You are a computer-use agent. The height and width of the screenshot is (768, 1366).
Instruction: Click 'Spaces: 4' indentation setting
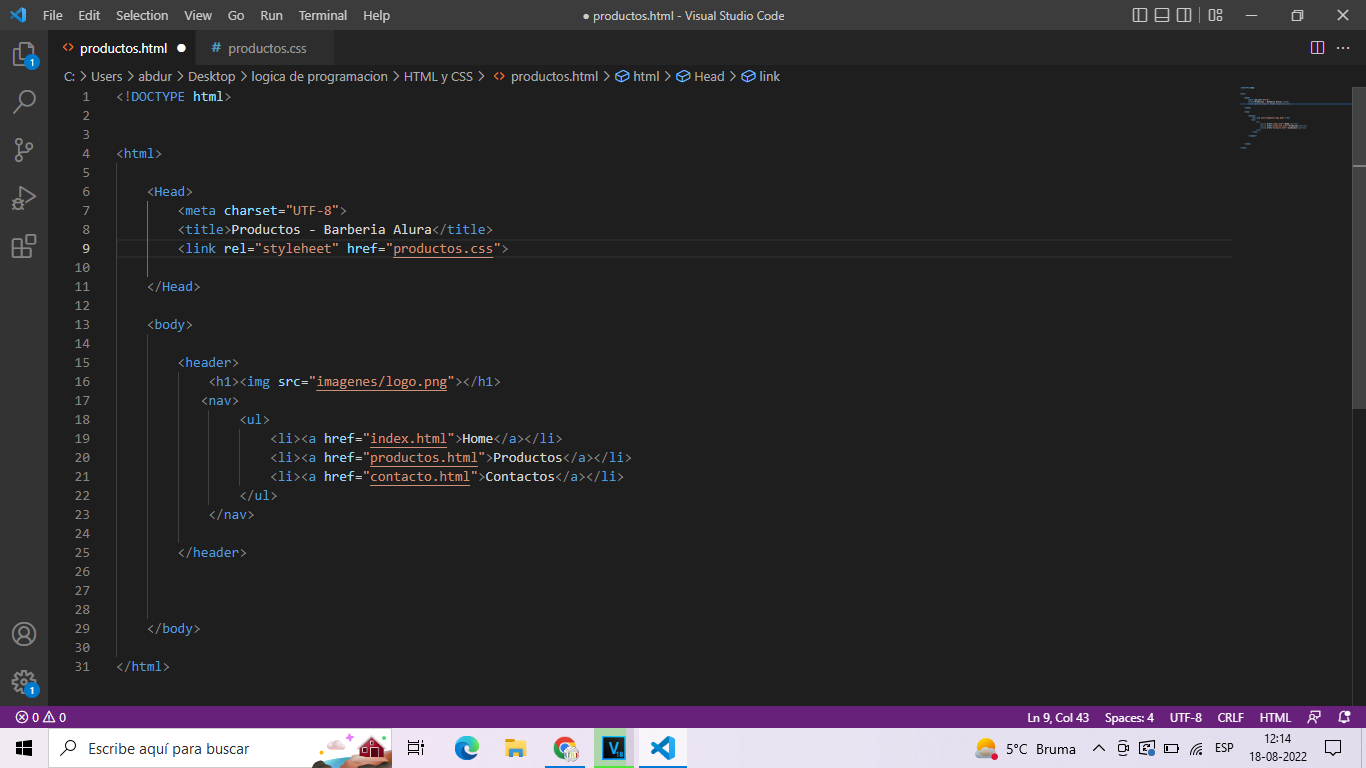click(x=1129, y=717)
